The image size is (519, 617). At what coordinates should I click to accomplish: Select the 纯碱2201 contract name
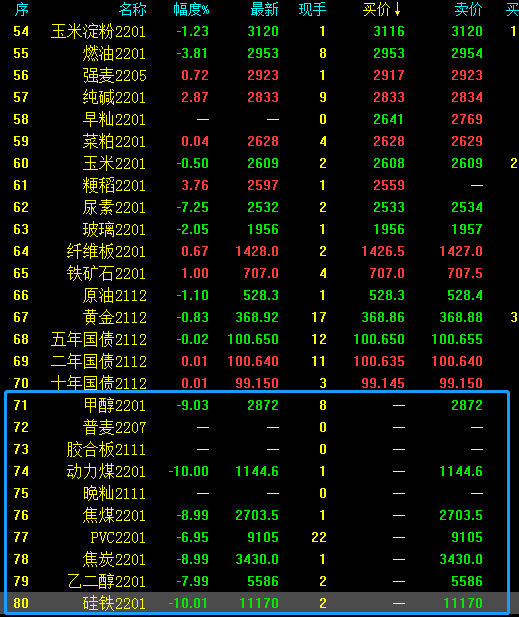114,98
